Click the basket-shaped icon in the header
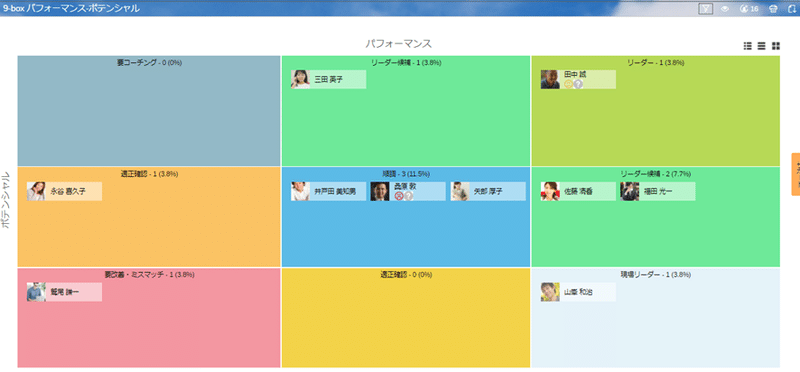This screenshot has height=372, width=800. click(773, 8)
